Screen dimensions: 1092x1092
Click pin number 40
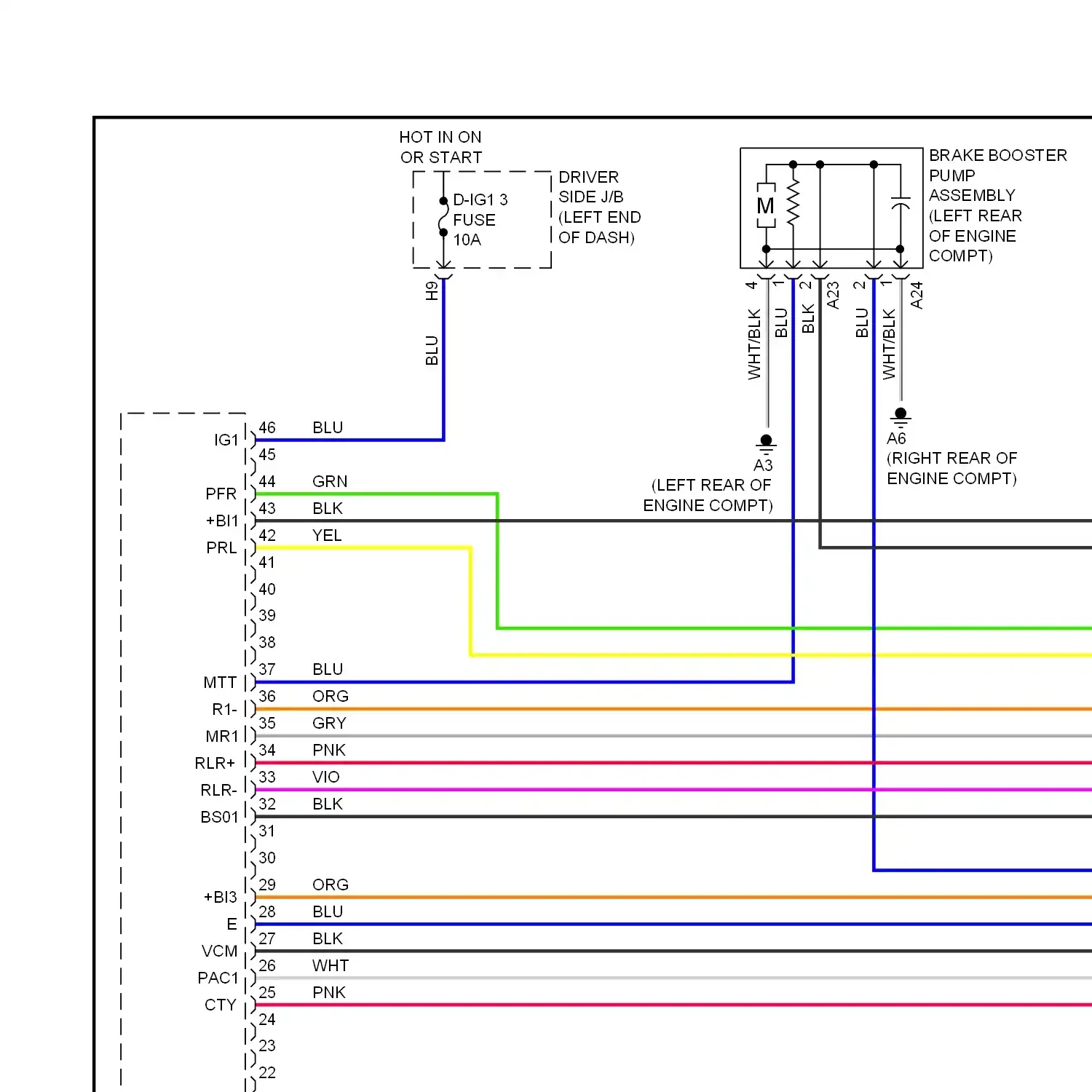(267, 589)
